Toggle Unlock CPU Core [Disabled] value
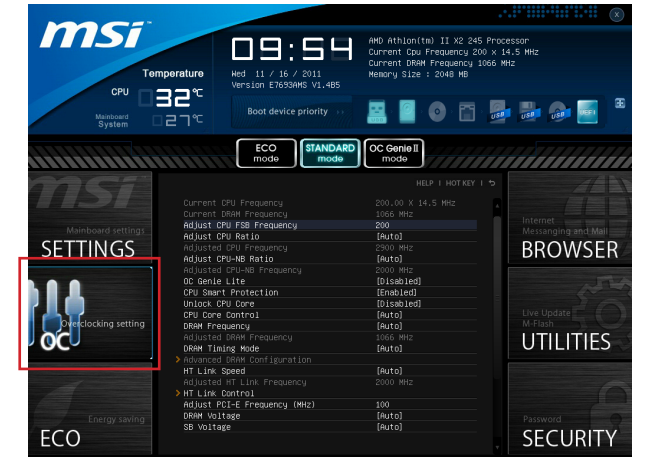Viewport: 660px width, 474px height. [x=398, y=304]
